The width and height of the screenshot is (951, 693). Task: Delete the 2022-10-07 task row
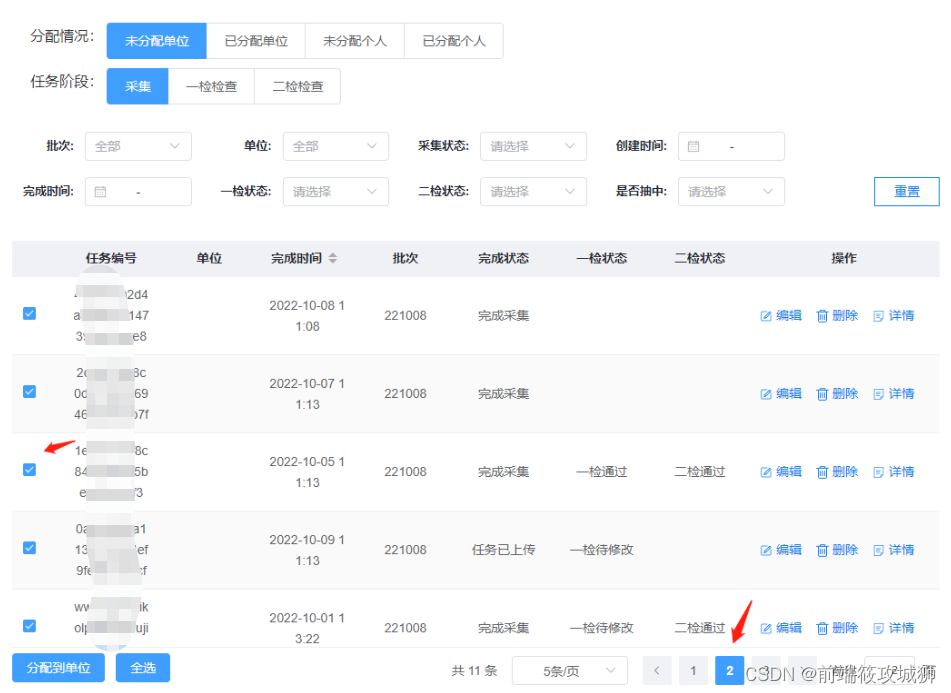[837, 394]
